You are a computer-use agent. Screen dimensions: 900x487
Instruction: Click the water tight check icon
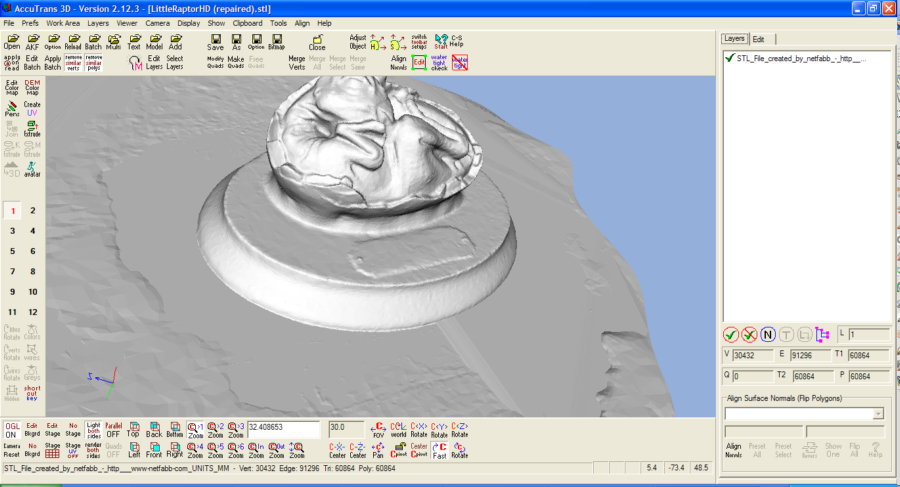(439, 62)
